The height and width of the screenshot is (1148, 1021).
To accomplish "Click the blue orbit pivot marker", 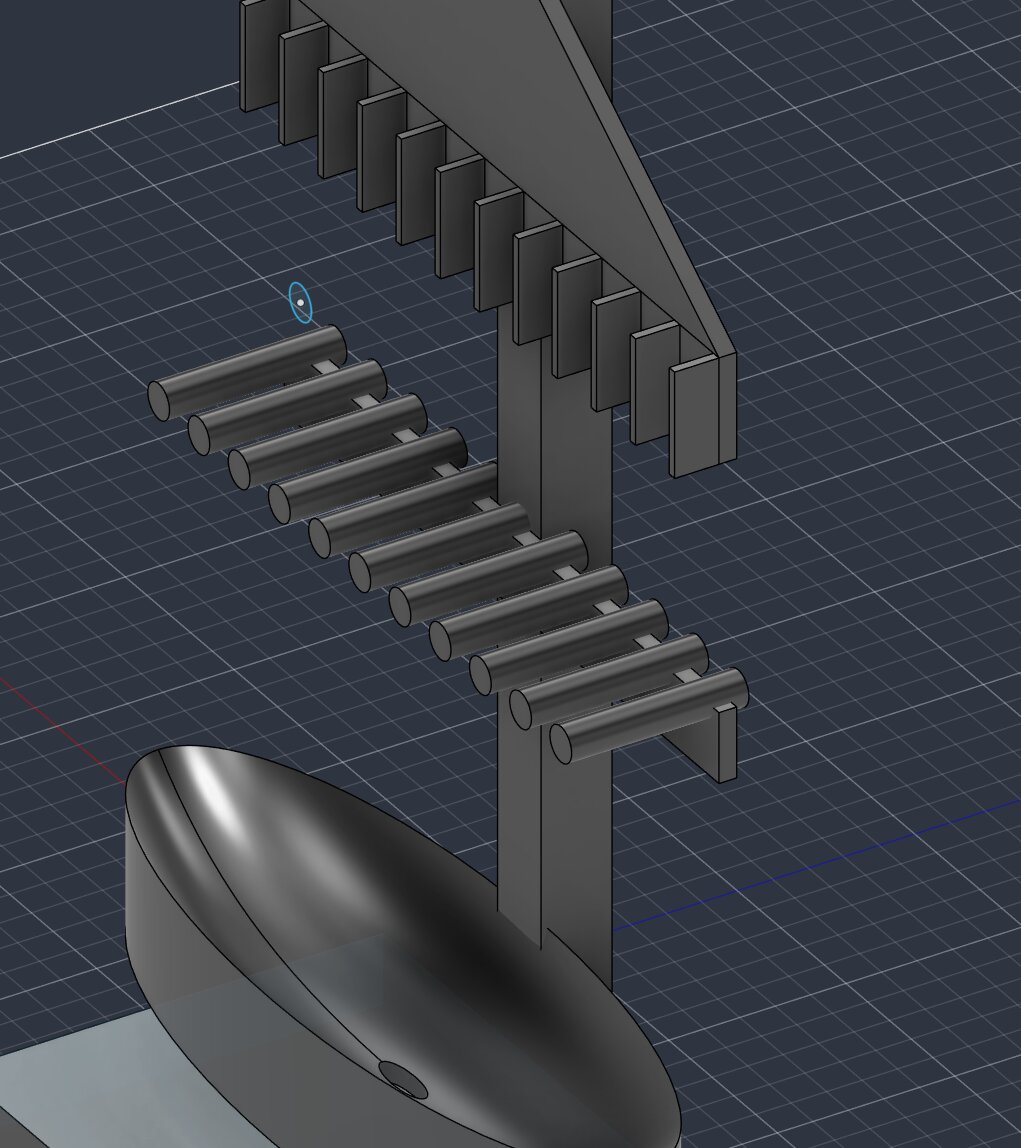I will tap(300, 302).
